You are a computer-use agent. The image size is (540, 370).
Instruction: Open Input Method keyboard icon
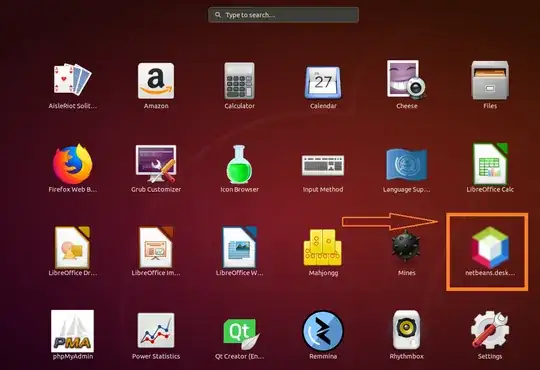pos(323,165)
